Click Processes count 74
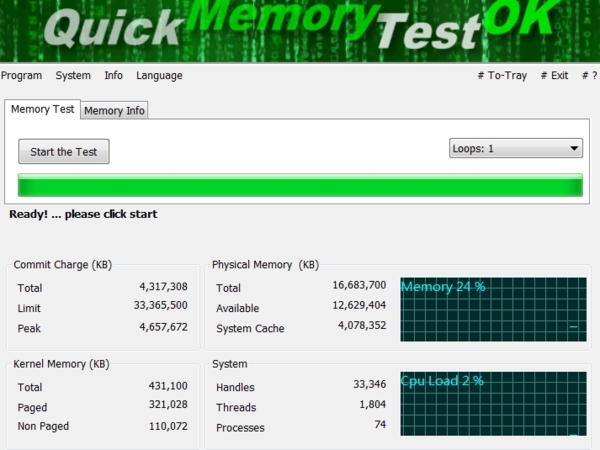 380,425
